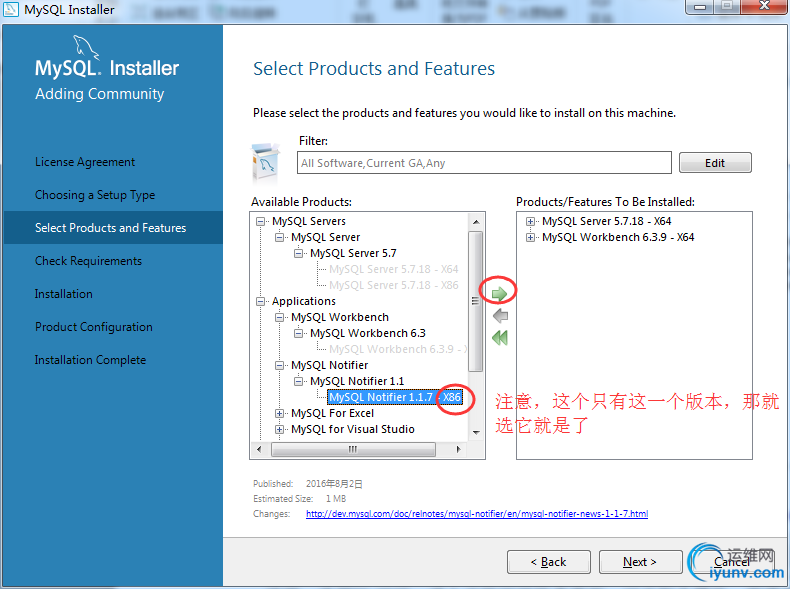
Task: Click License Agreement step in sidebar
Action: (x=85, y=162)
